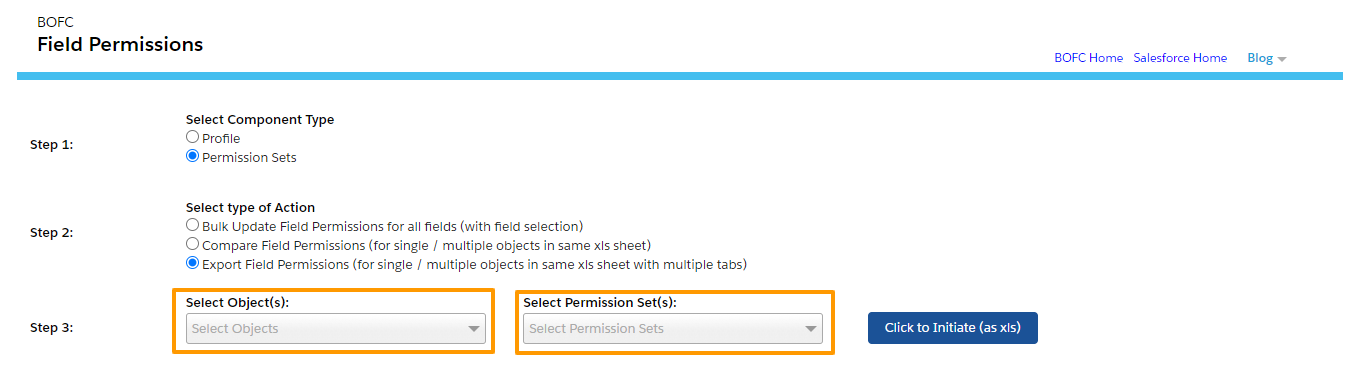Go to BOFC Home link

(x=1088, y=58)
